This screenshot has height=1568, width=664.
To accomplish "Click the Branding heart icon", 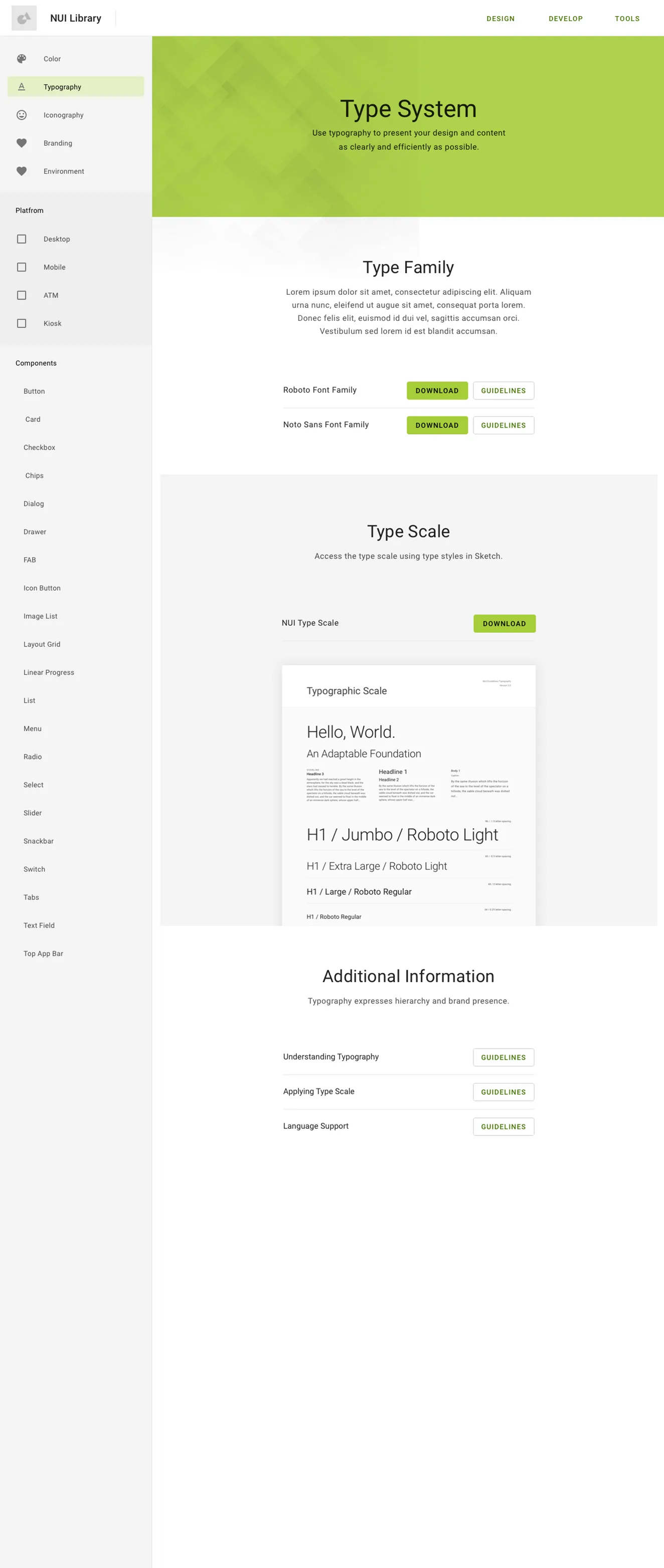I will click(22, 143).
